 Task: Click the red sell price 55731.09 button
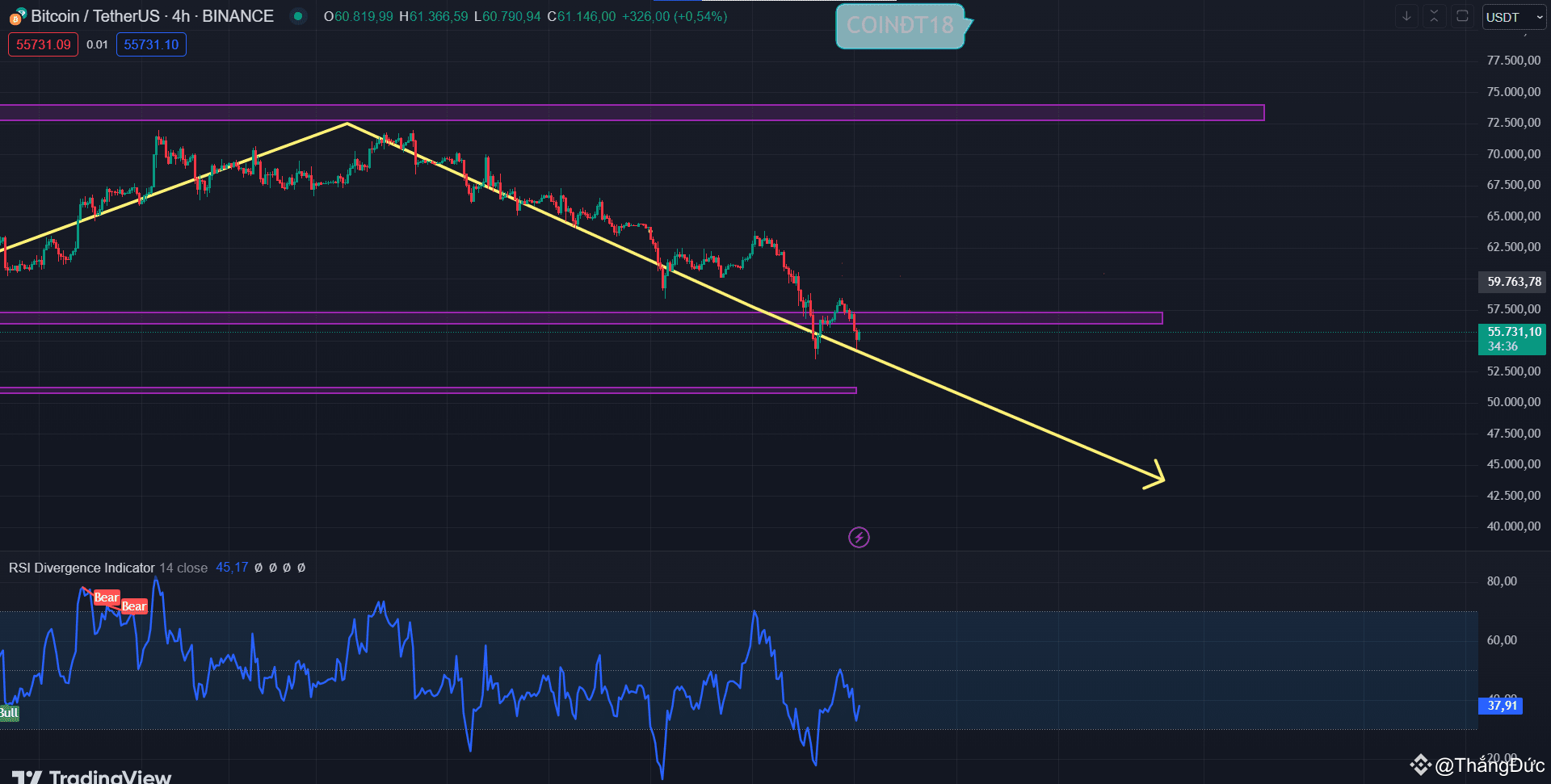[42, 44]
